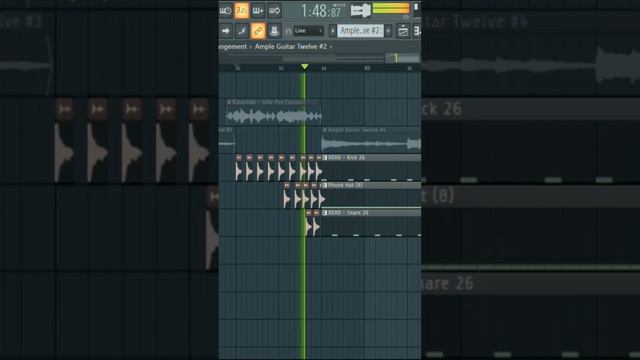The height and width of the screenshot is (360, 640).
Task: Click the green playhead marker on timeline
Action: (304, 67)
